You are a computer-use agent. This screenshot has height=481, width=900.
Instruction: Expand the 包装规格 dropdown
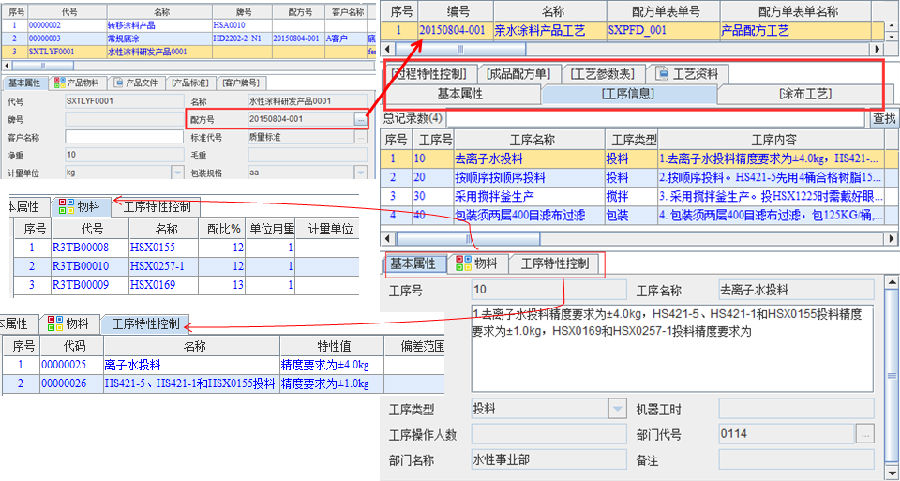[x=361, y=172]
